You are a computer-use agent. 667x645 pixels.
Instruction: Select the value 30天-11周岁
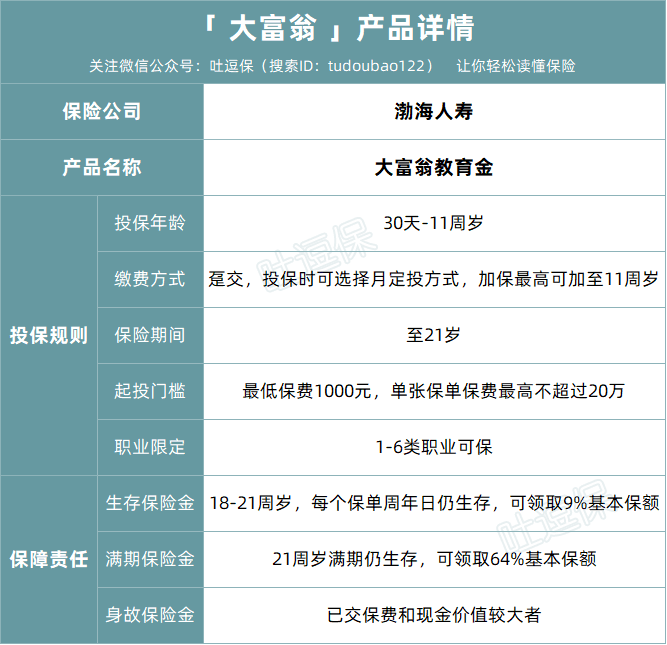(x=434, y=223)
